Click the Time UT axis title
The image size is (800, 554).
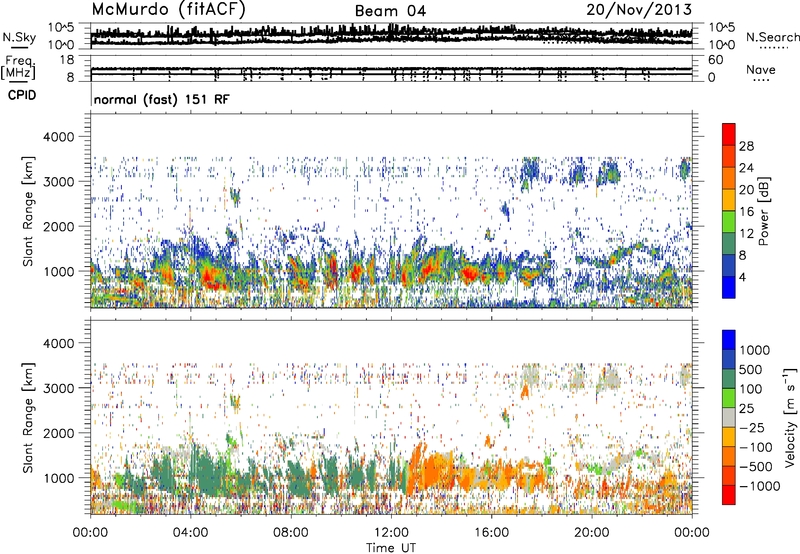[391, 548]
